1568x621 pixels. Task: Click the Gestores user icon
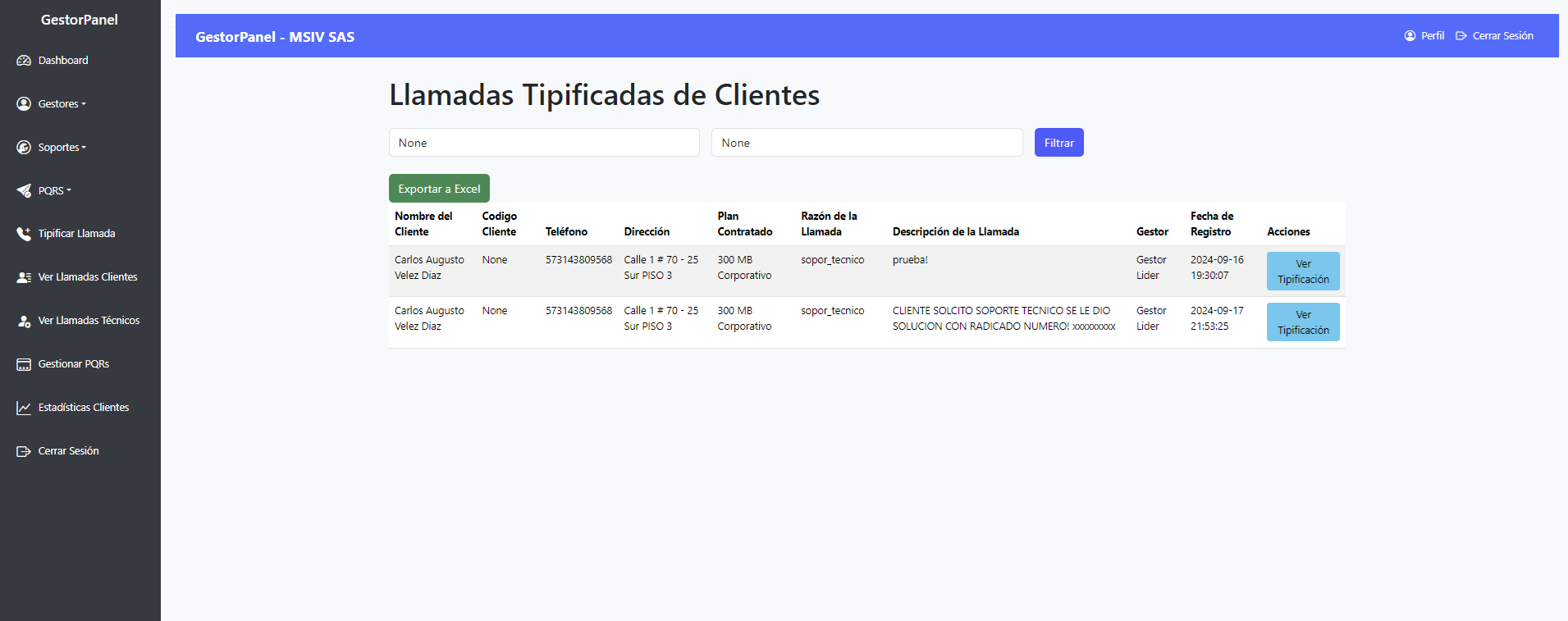click(24, 104)
